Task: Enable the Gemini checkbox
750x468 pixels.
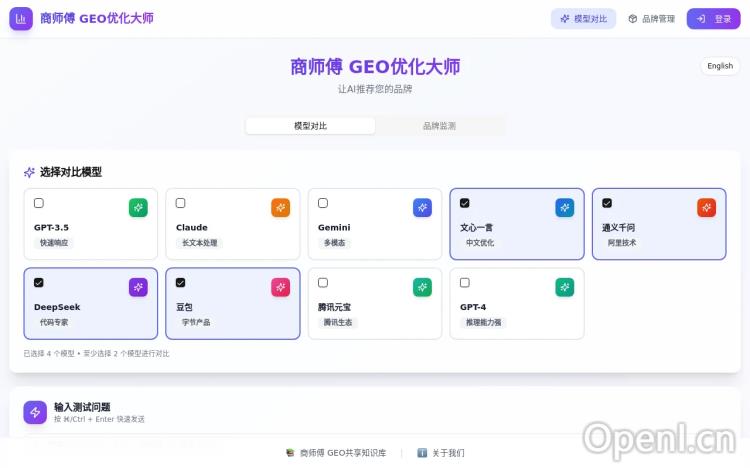Action: pyautogui.click(x=323, y=203)
